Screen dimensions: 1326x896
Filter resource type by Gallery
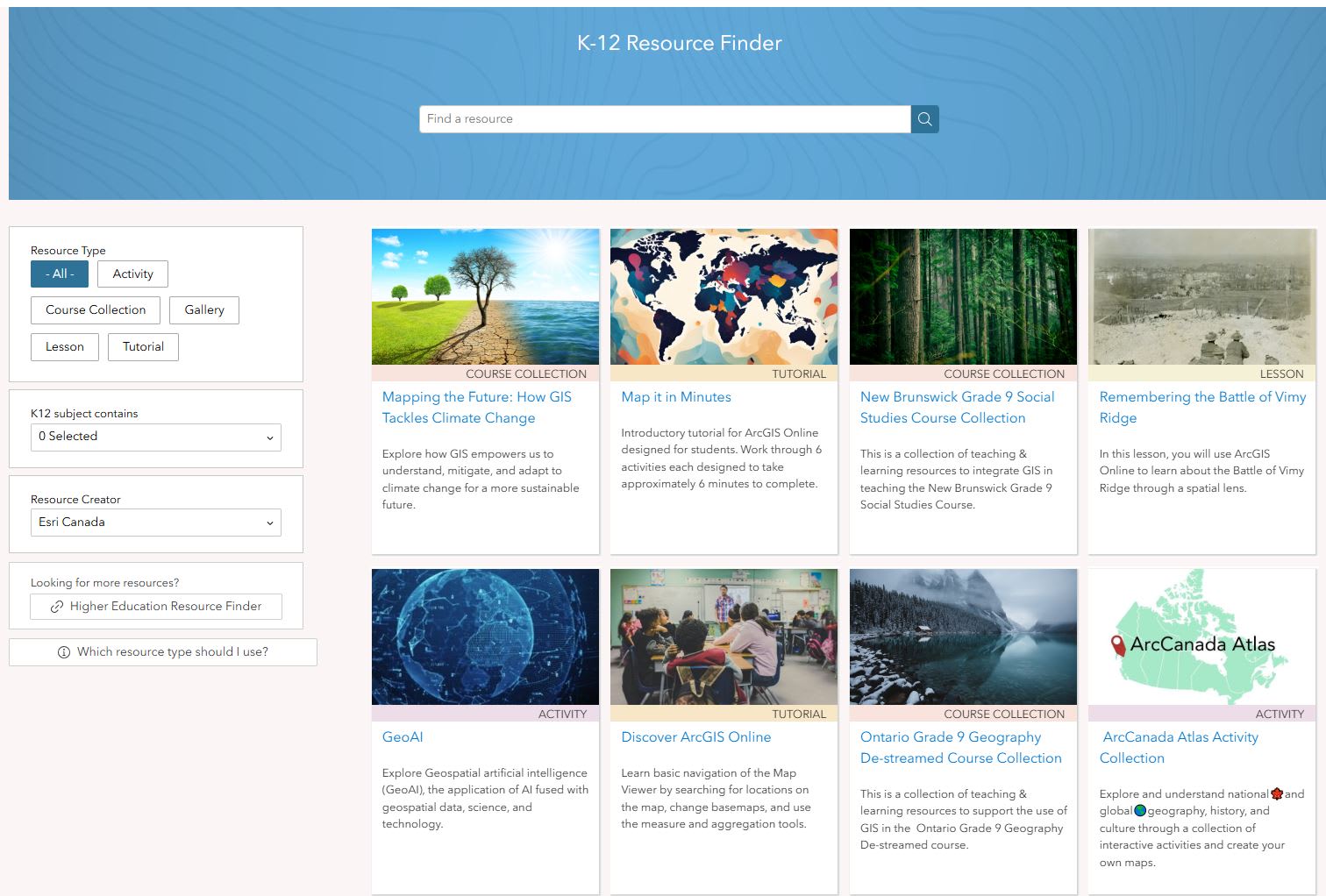tap(204, 309)
